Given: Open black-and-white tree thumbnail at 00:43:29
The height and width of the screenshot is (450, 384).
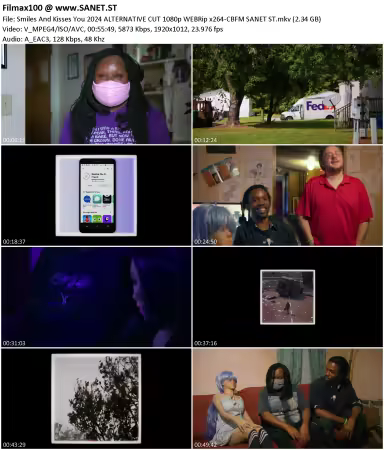Looking at the screenshot, I should pos(96,399).
